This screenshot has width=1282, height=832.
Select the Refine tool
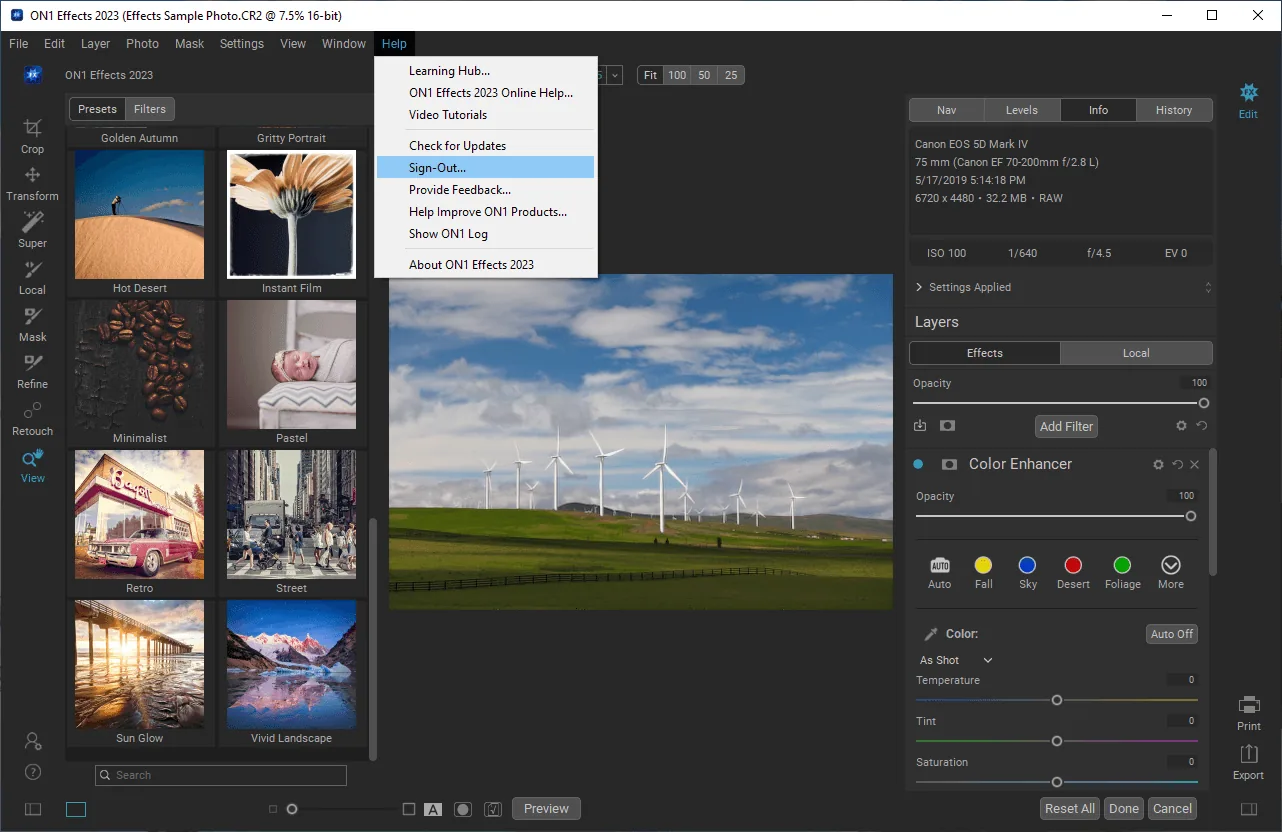point(32,372)
